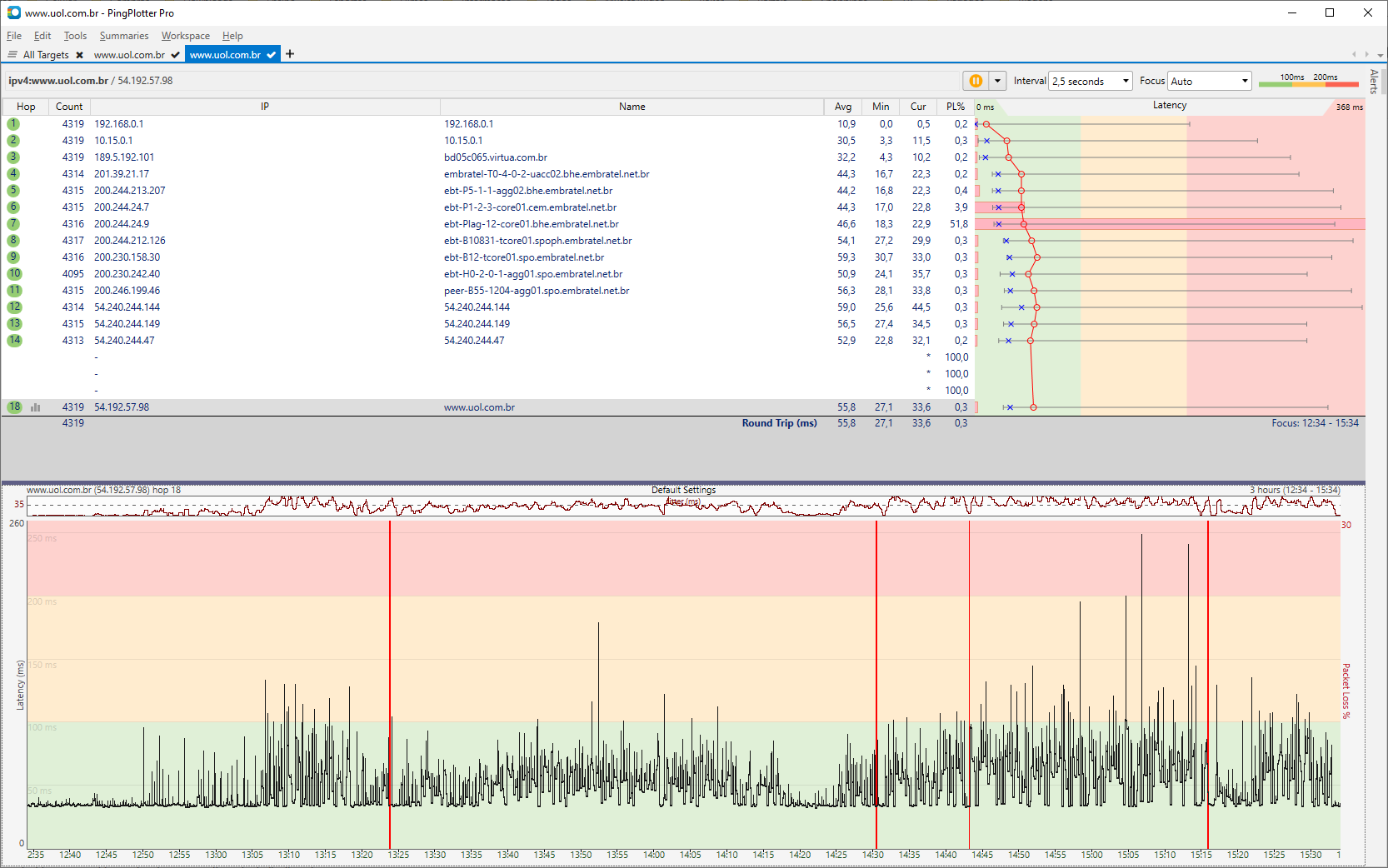Click the scroll tabs right arrow icon
This screenshot has width=1388, height=868.
coord(1366,55)
